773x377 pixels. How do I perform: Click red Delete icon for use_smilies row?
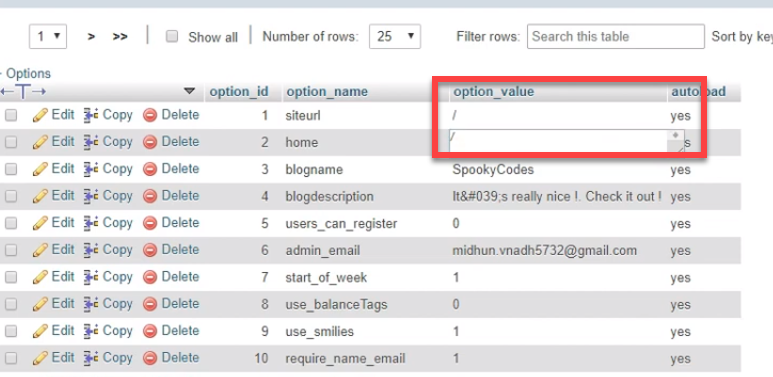[x=150, y=331]
